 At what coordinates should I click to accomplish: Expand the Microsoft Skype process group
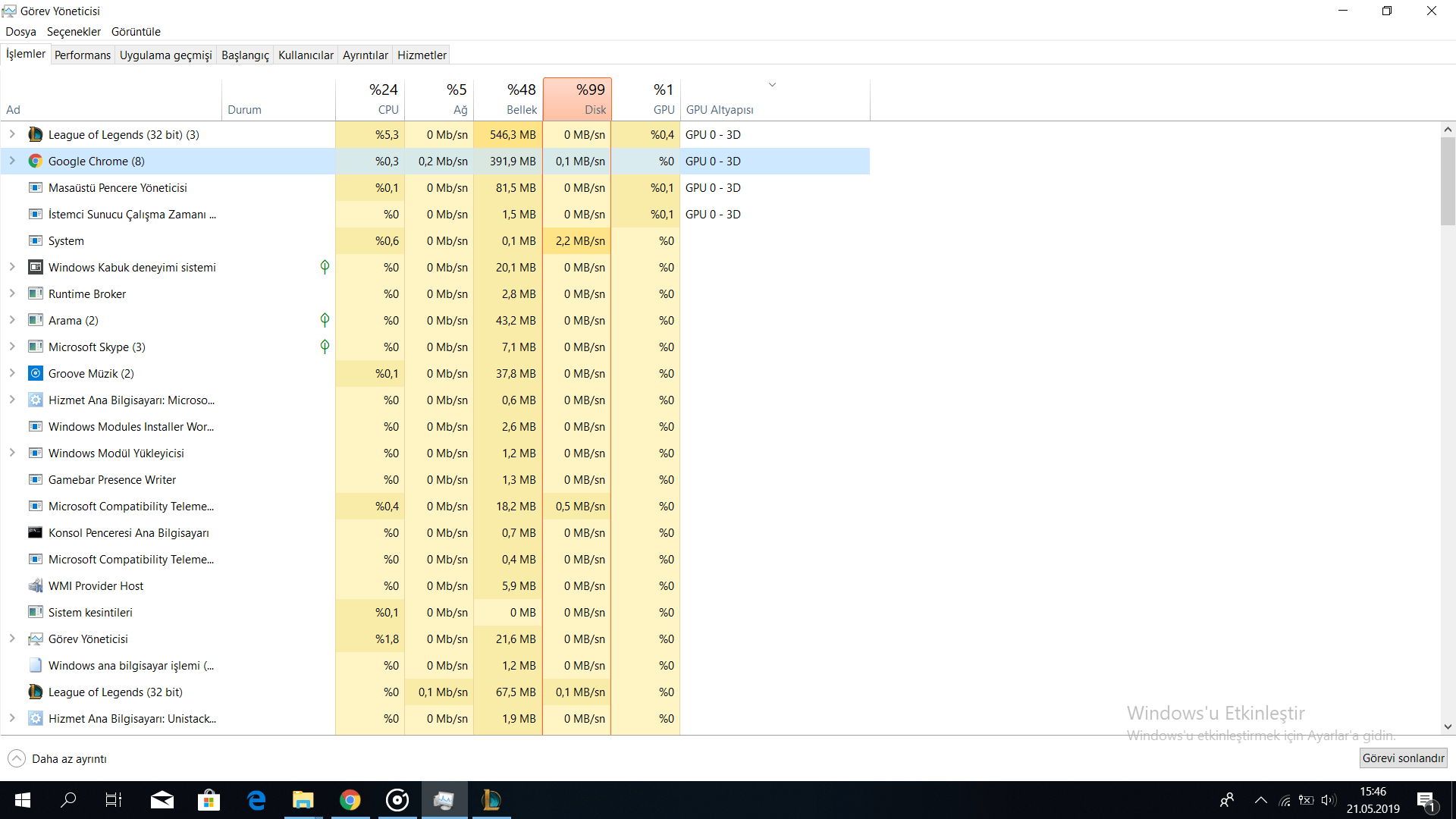(x=12, y=347)
